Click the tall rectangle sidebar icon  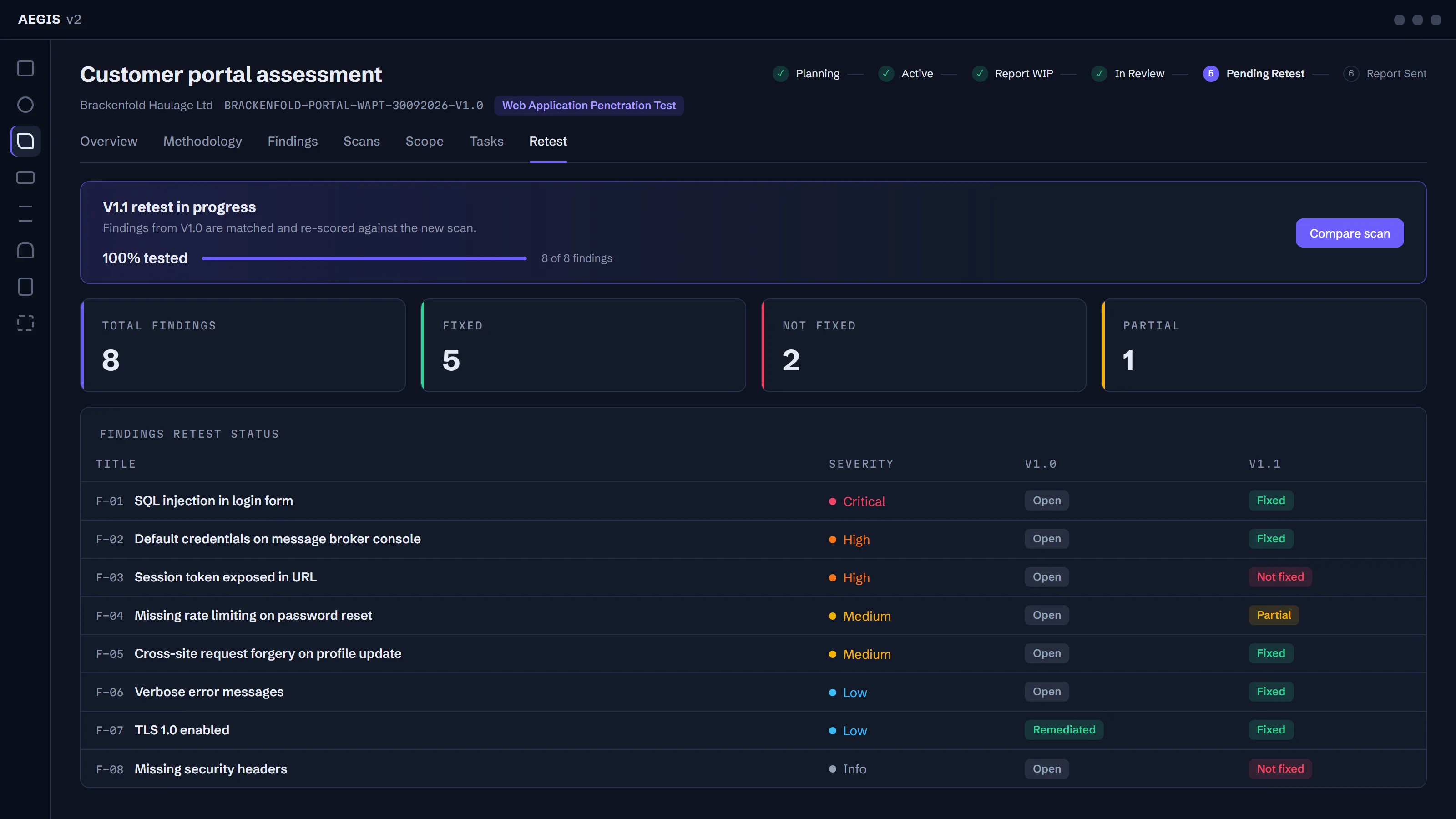pyautogui.click(x=25, y=287)
